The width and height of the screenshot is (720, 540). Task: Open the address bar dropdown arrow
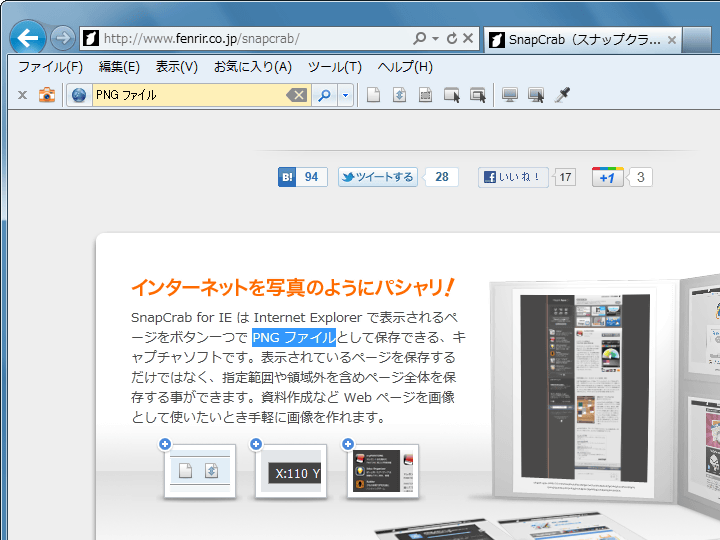coord(435,39)
